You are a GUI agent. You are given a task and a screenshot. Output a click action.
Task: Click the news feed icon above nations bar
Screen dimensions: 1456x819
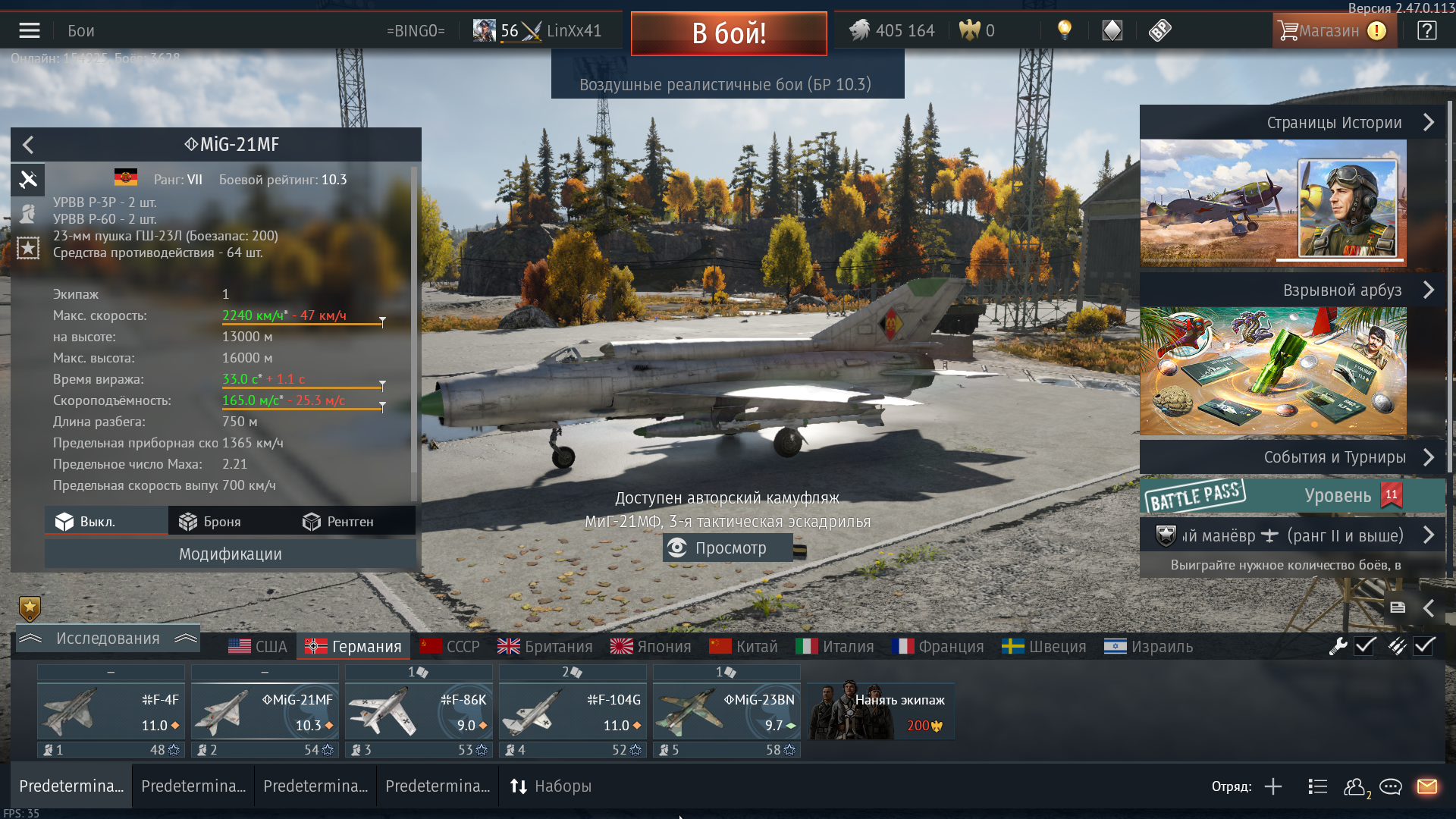[x=1398, y=607]
